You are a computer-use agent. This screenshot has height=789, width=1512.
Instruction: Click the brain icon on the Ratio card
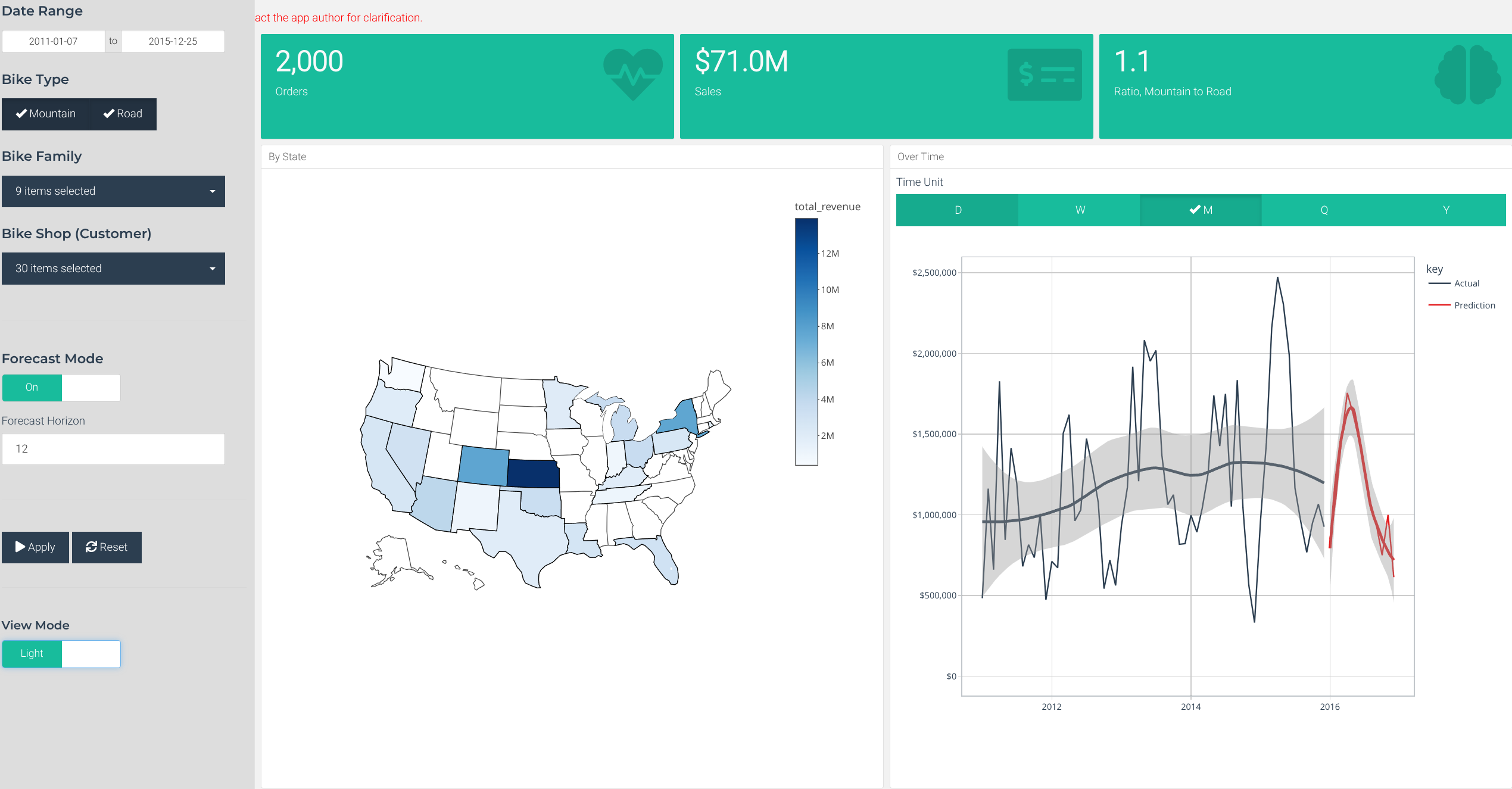pyautogui.click(x=1467, y=75)
